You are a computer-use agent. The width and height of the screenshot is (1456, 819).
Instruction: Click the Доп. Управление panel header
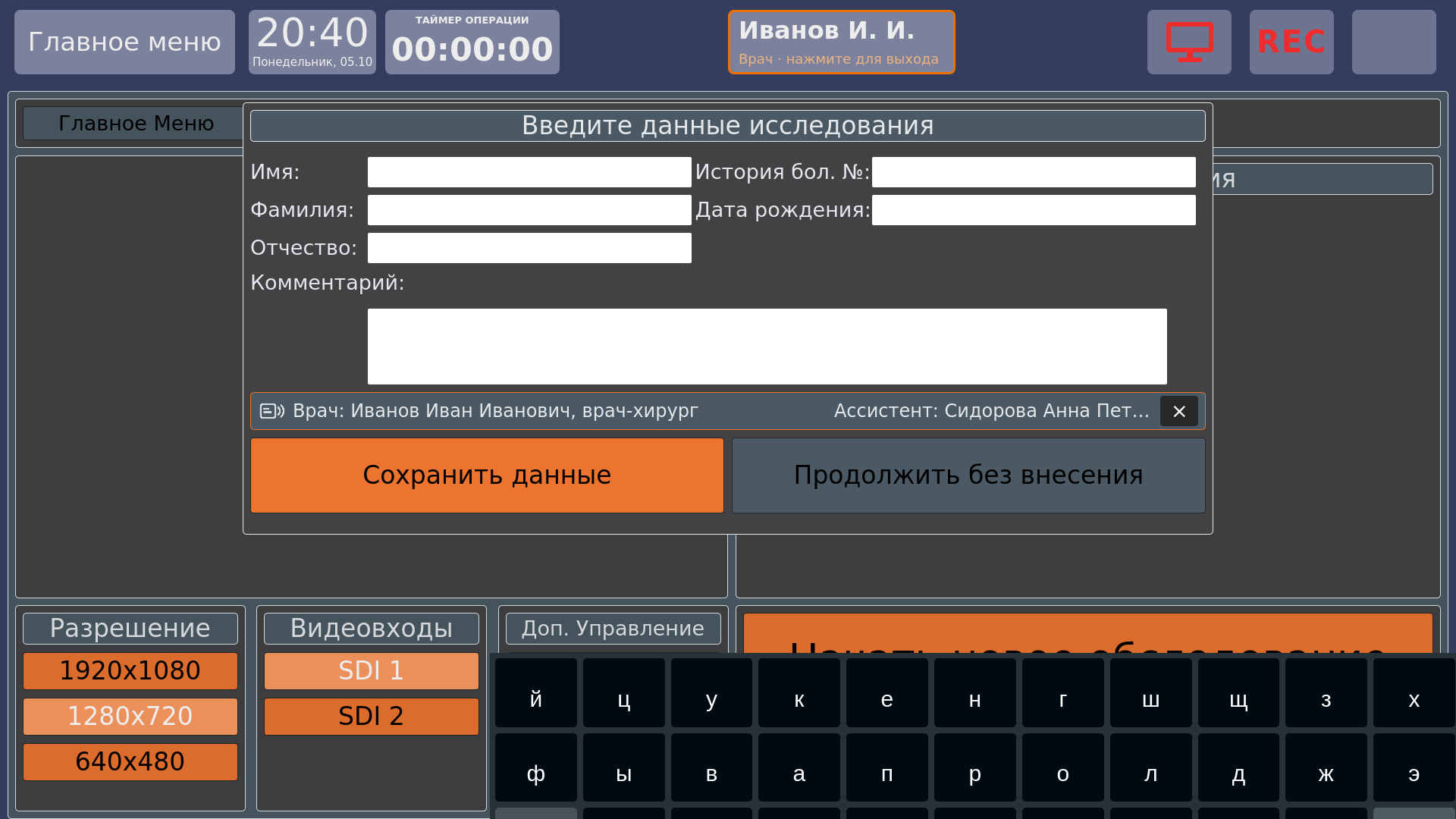tap(613, 629)
